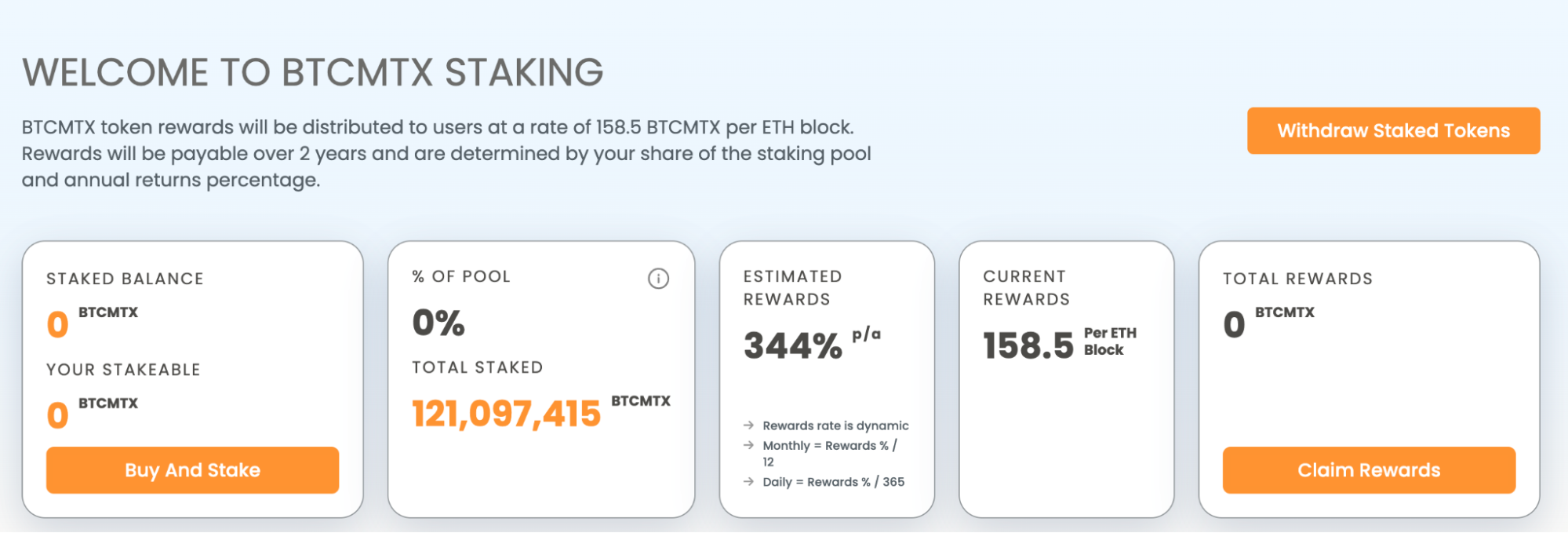Click the 158.5 current rewards value
The height and width of the screenshot is (533, 1568).
pos(1028,345)
